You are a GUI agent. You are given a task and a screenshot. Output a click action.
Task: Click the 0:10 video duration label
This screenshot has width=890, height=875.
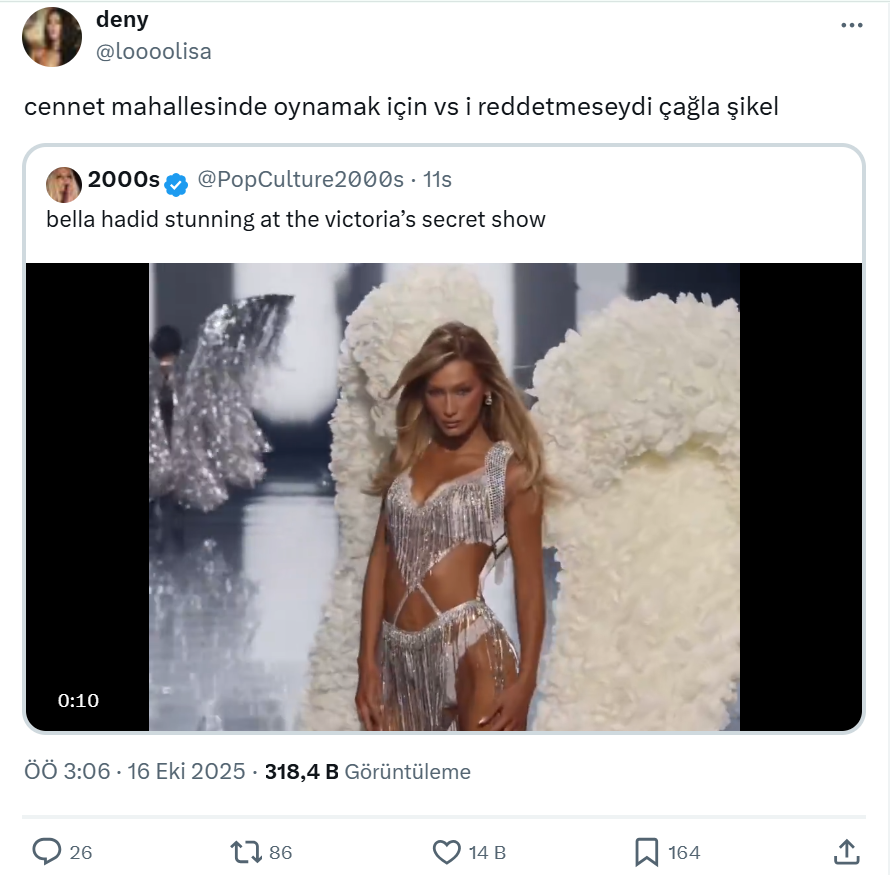coord(78,701)
